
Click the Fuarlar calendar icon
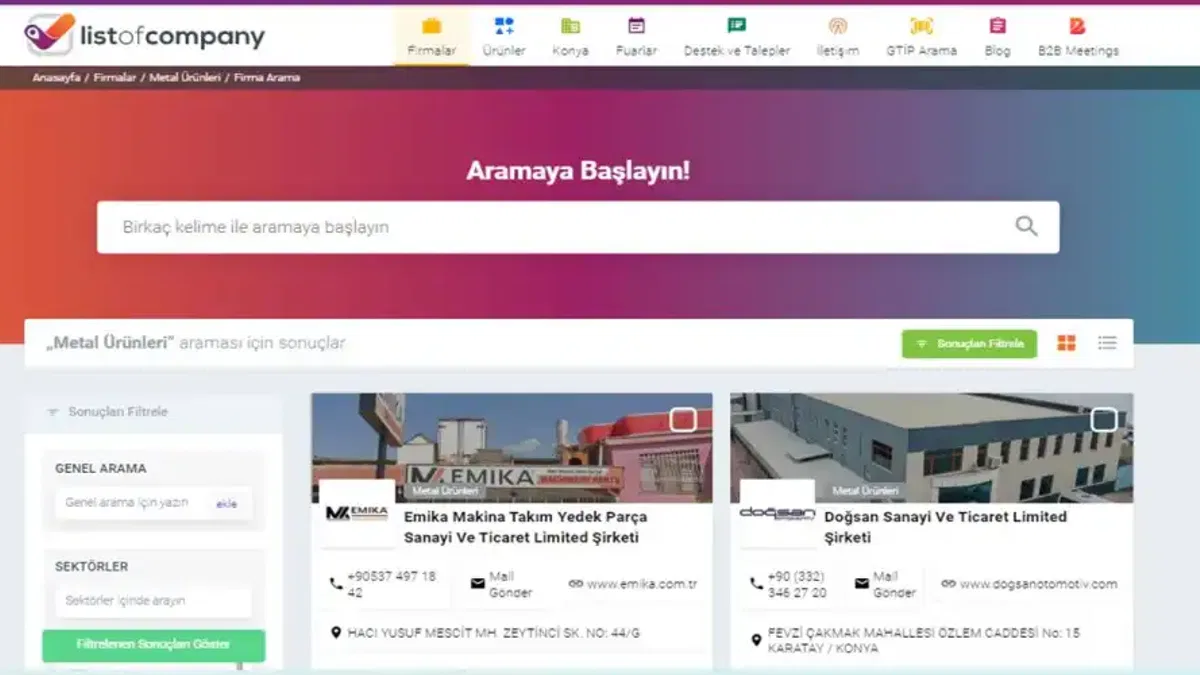coord(636,26)
